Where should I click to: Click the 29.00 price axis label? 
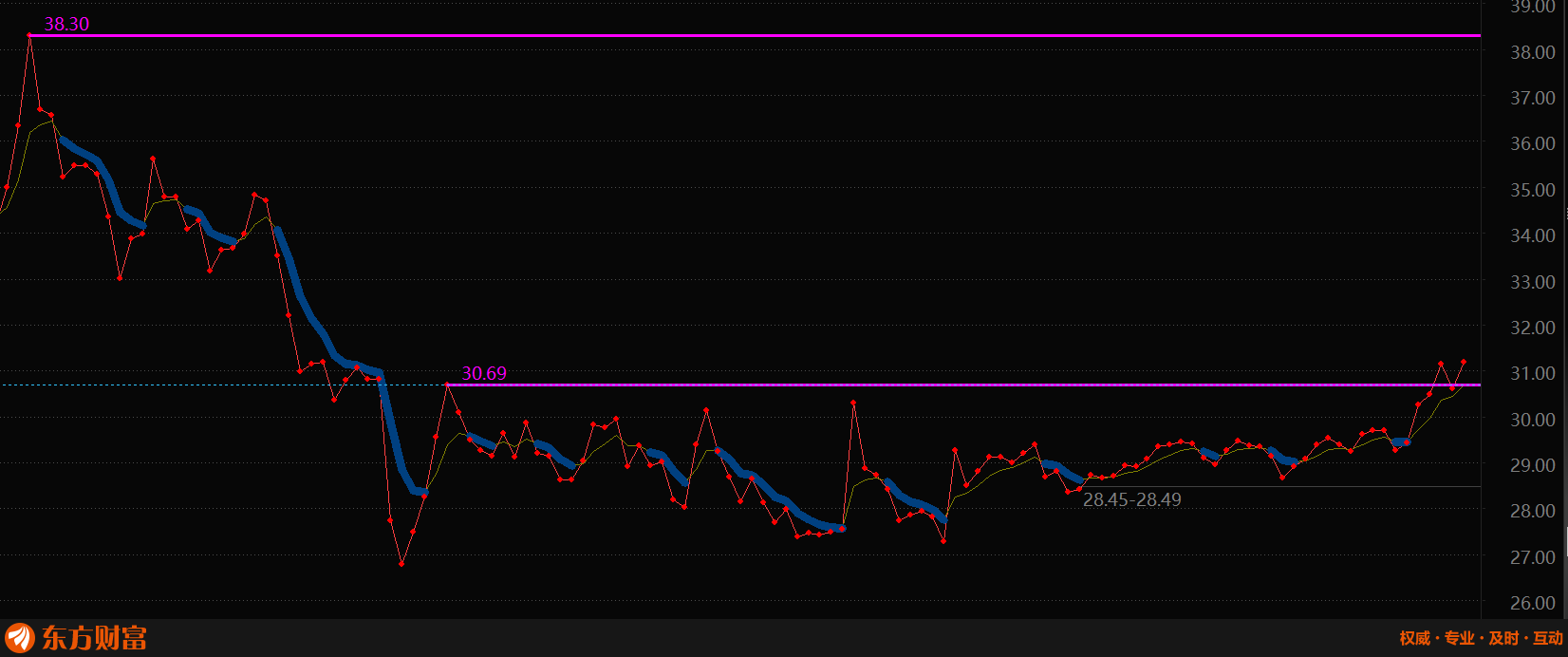pos(1533,465)
